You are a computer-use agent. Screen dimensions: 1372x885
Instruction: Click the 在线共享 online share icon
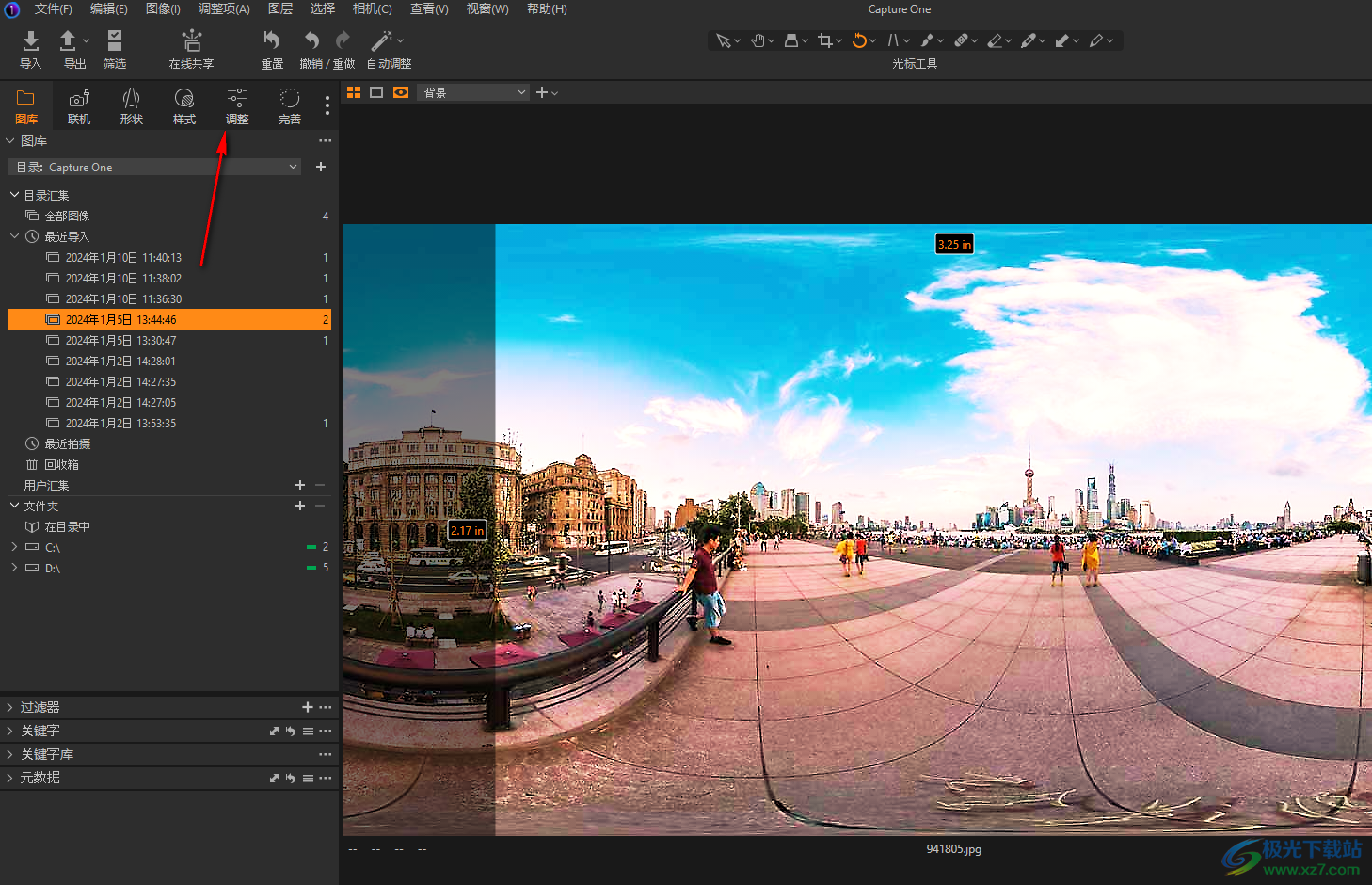click(191, 40)
